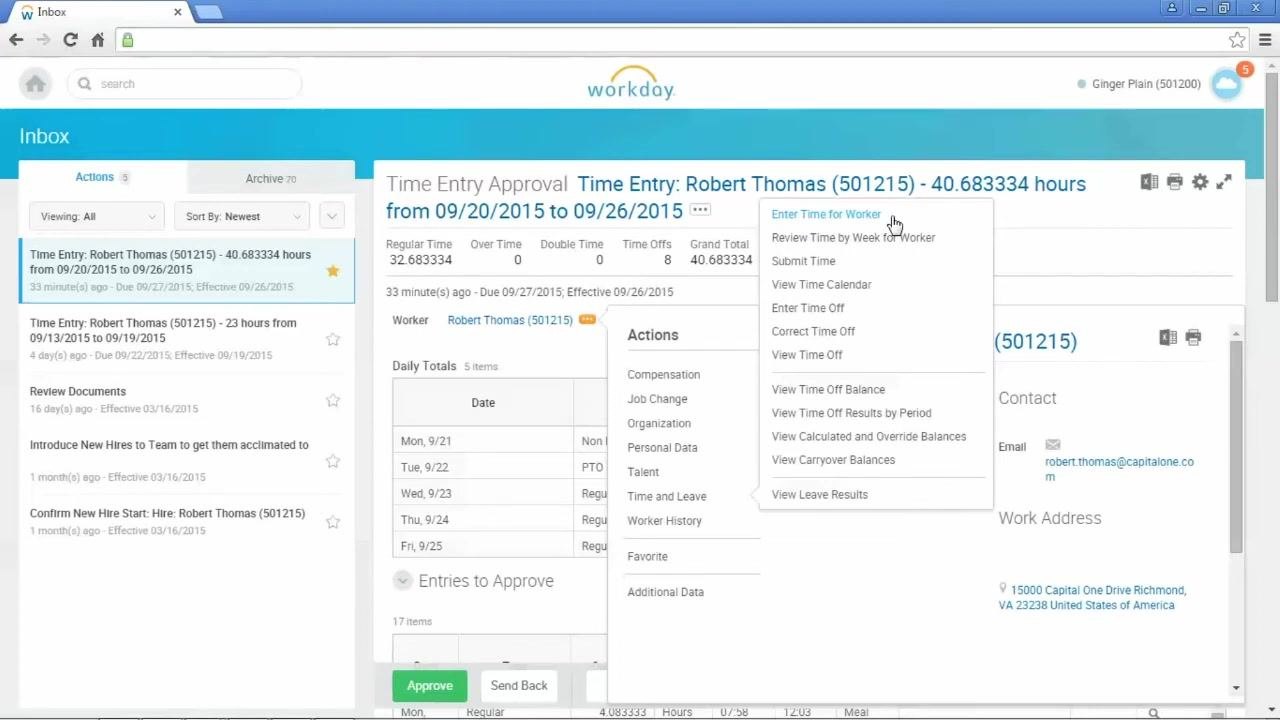
Task: Open the Personal Data submenu
Action: point(662,448)
